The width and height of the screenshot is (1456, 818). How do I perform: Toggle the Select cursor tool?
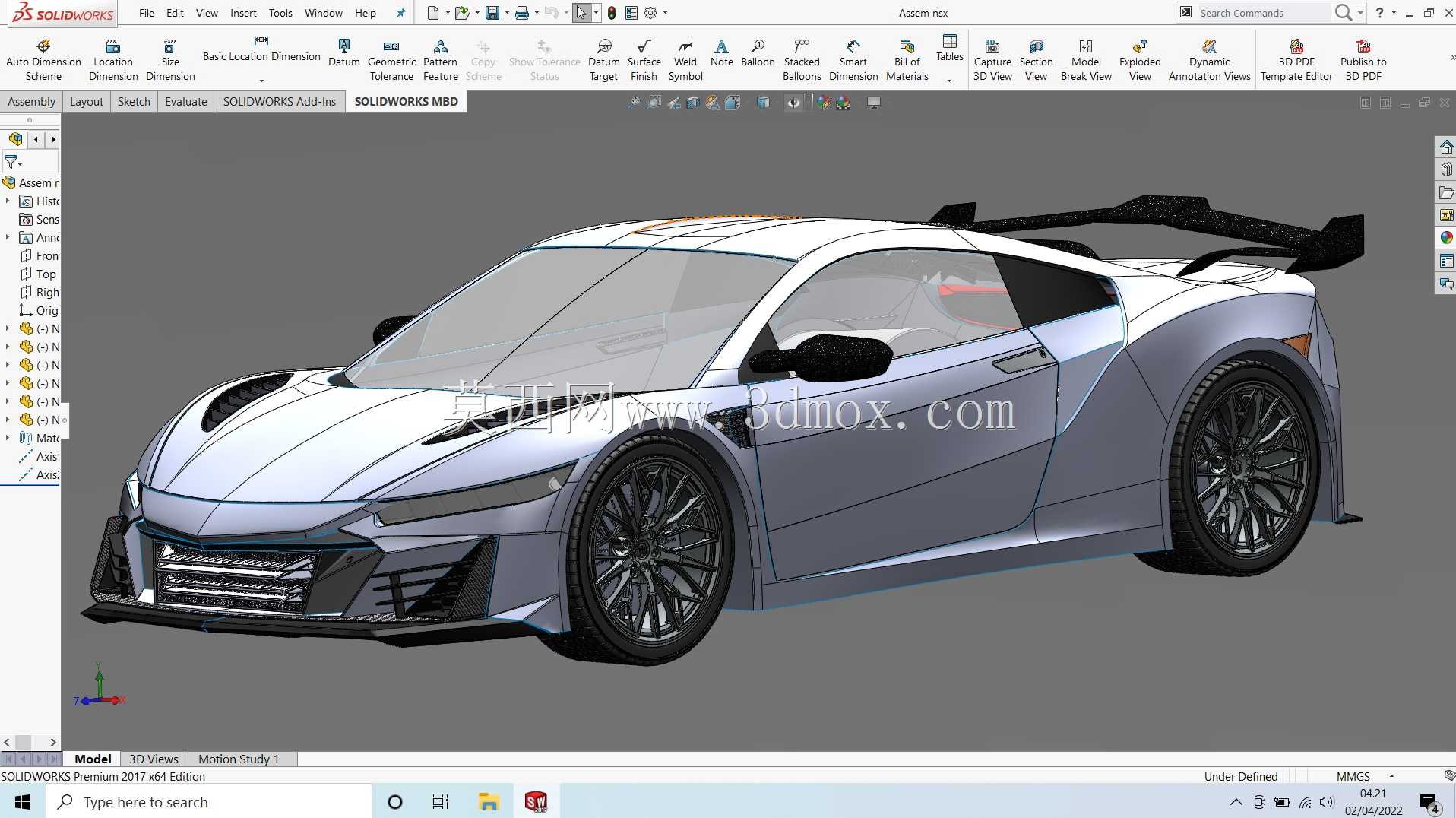(x=581, y=13)
